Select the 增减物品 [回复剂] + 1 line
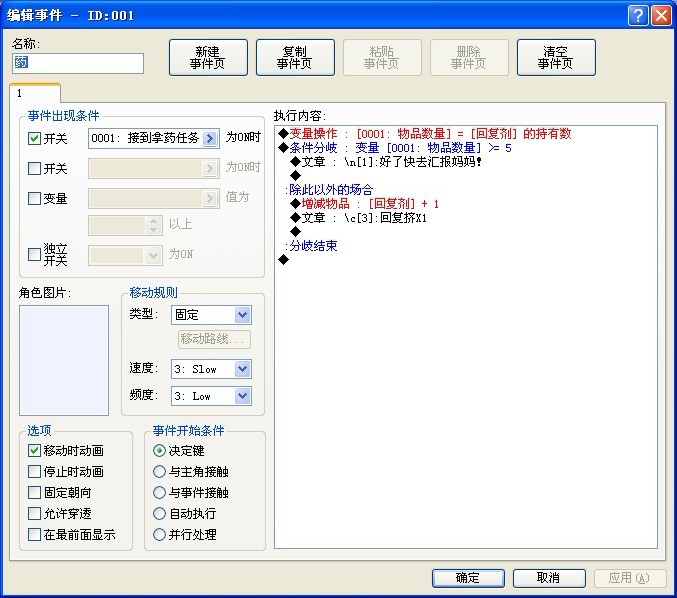Image resolution: width=677 pixels, height=598 pixels. click(x=364, y=204)
